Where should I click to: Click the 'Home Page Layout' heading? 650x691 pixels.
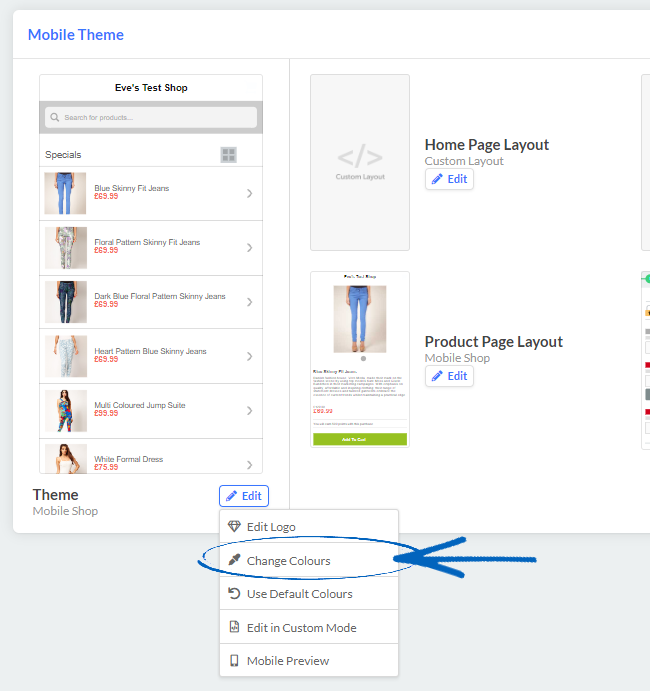tap(487, 145)
